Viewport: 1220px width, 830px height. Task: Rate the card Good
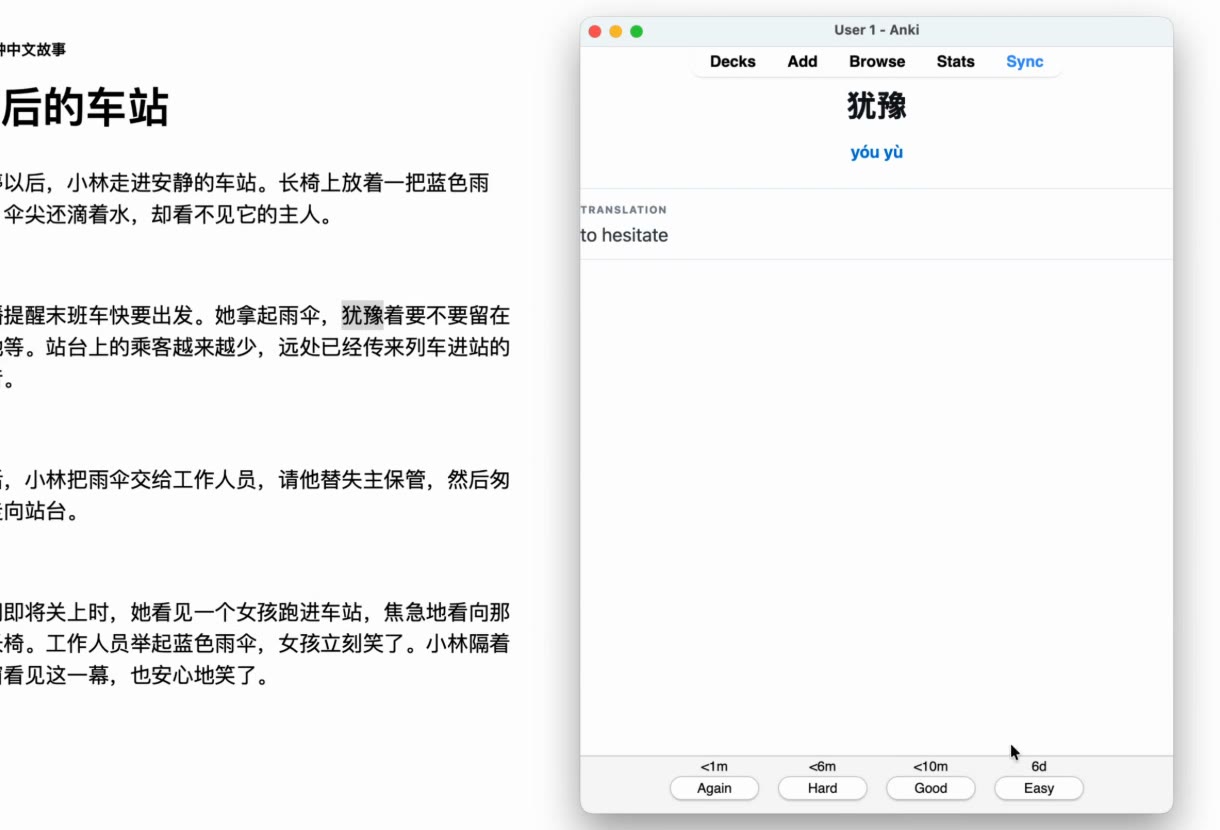pyautogui.click(x=930, y=788)
